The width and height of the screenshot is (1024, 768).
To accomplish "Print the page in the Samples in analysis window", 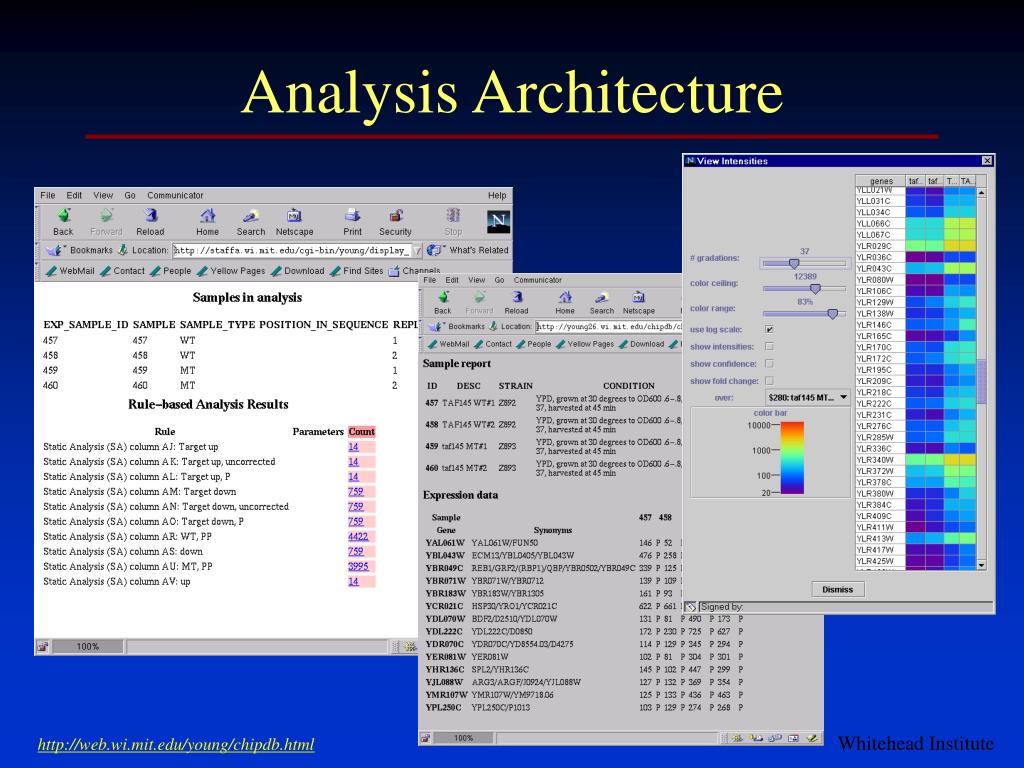I will click(353, 222).
